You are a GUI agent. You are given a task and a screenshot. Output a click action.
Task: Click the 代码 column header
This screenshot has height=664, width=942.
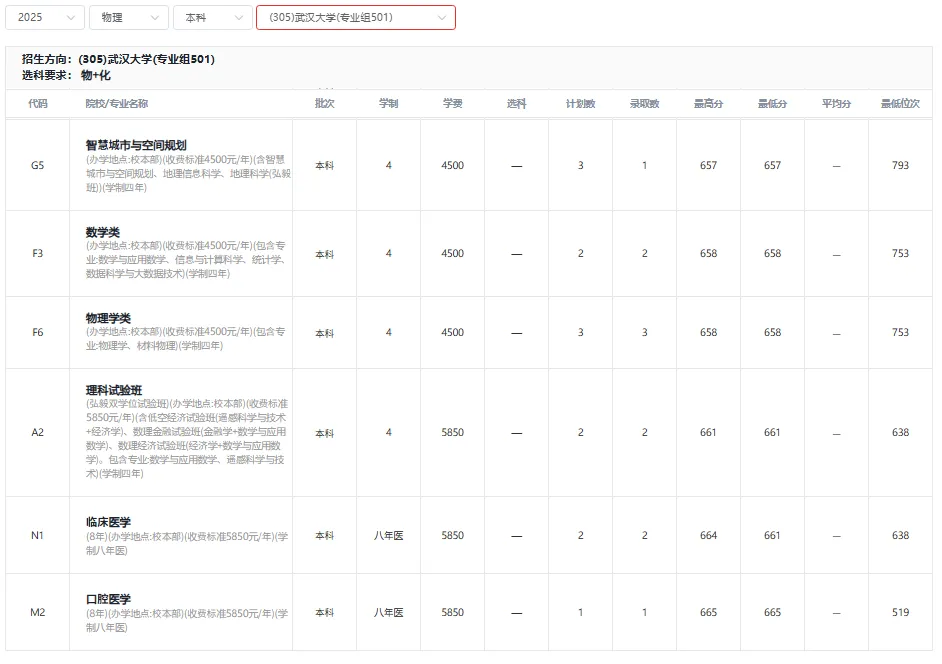(37, 103)
